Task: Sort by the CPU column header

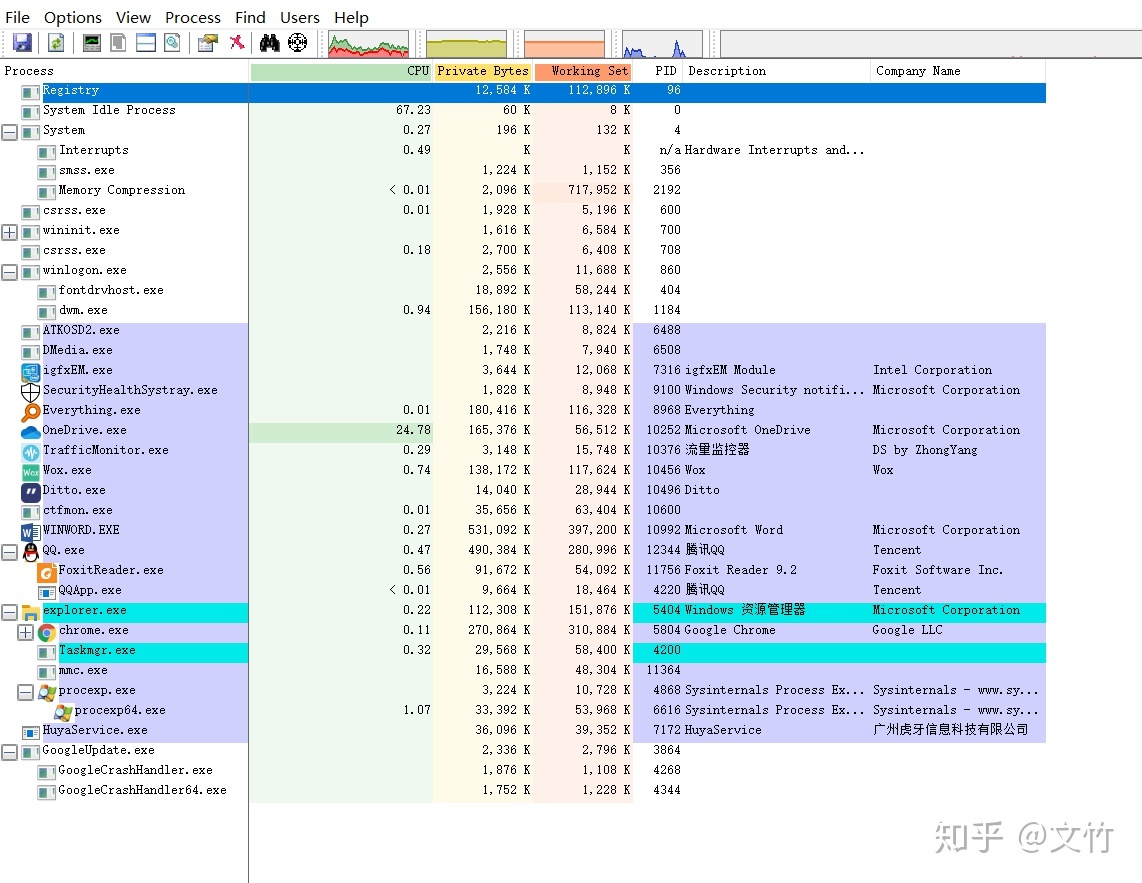Action: (x=342, y=71)
